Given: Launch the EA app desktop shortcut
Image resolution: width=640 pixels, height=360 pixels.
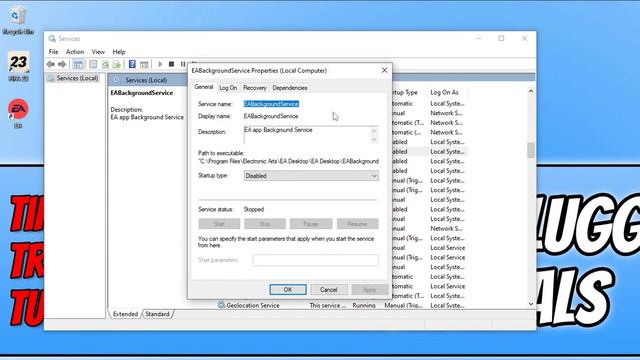Looking at the screenshot, I should coord(18,113).
